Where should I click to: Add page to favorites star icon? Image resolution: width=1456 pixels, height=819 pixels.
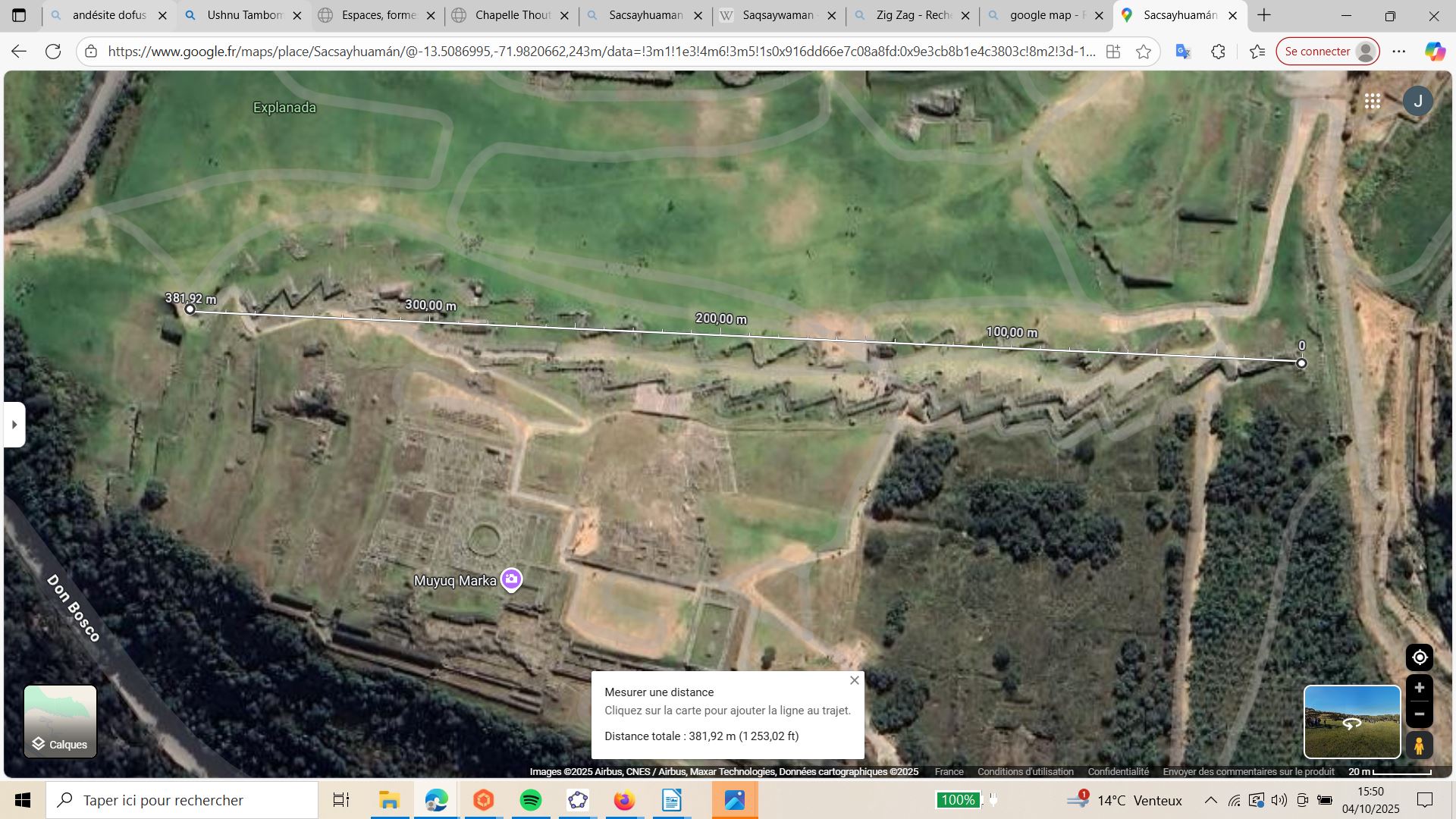1144,52
